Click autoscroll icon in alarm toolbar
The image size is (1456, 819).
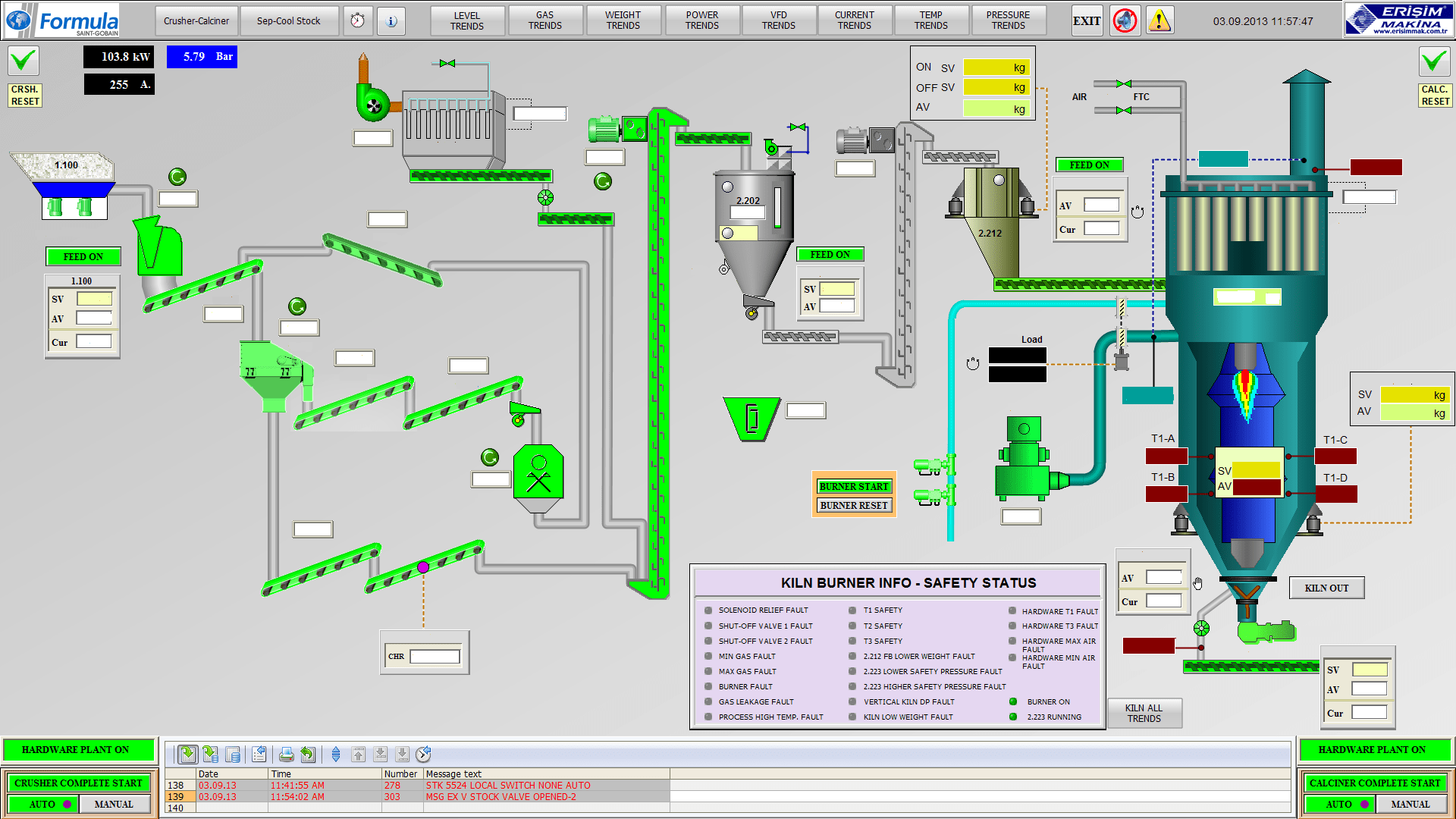tap(336, 754)
